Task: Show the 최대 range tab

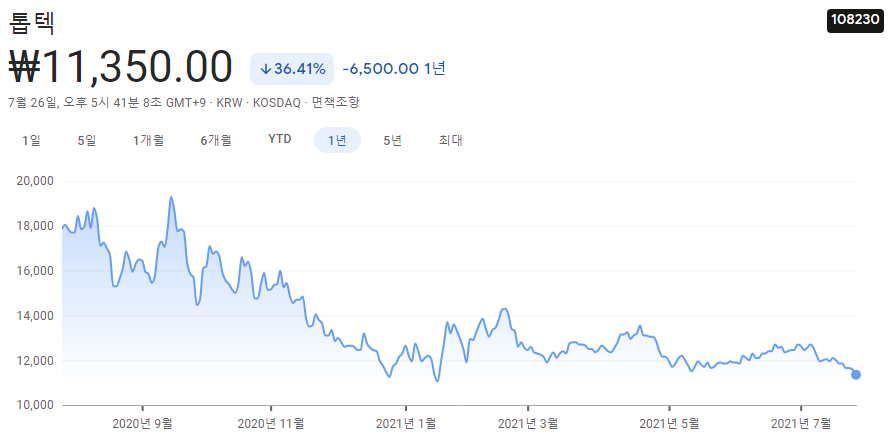Action: [450, 140]
